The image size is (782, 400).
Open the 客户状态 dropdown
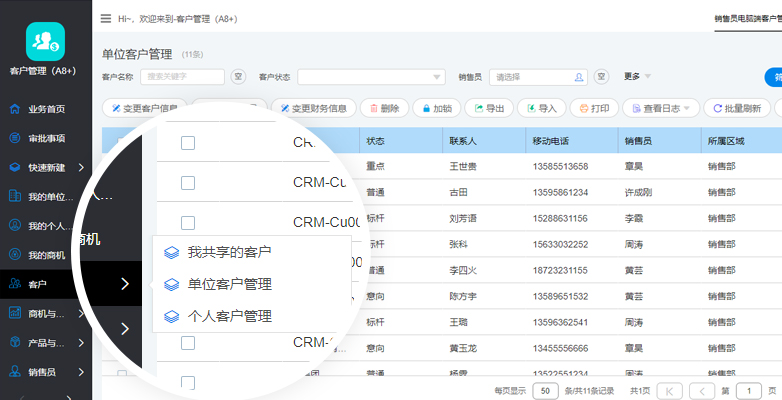[x=371, y=77]
